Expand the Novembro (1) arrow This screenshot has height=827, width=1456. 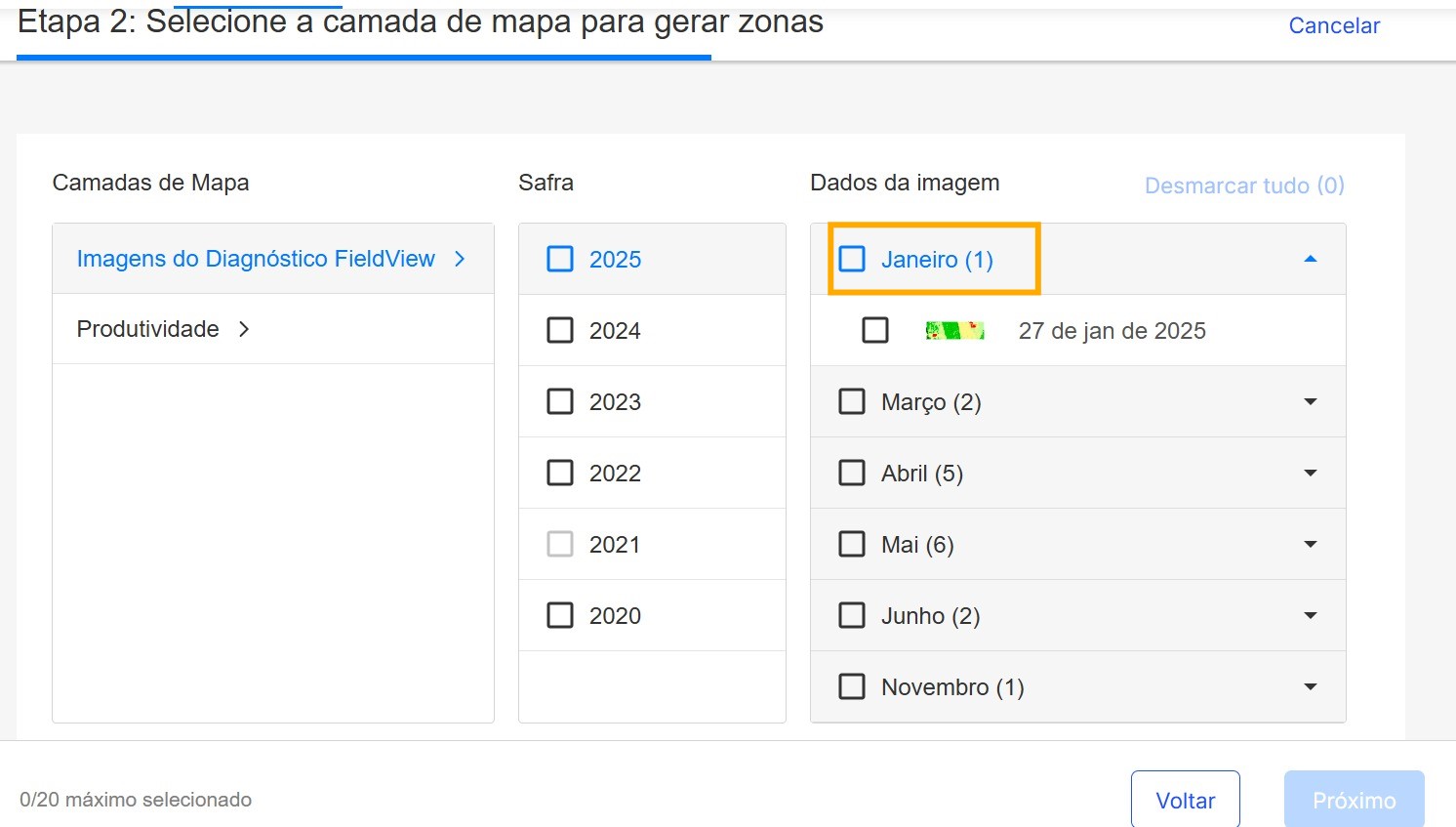[x=1310, y=687]
